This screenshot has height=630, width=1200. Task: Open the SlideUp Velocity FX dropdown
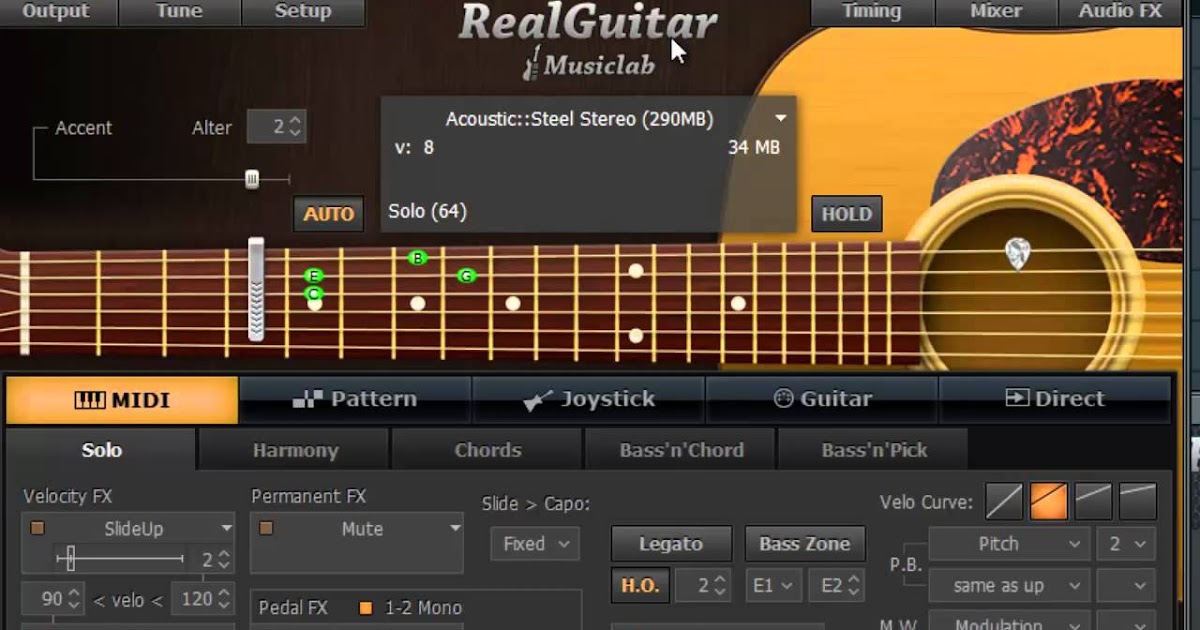[227, 528]
